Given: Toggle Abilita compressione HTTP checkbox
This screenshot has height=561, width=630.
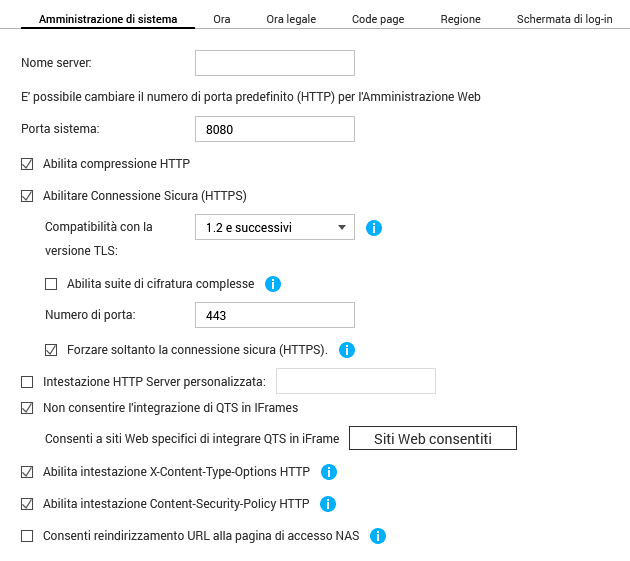Looking at the screenshot, I should pos(27,163).
